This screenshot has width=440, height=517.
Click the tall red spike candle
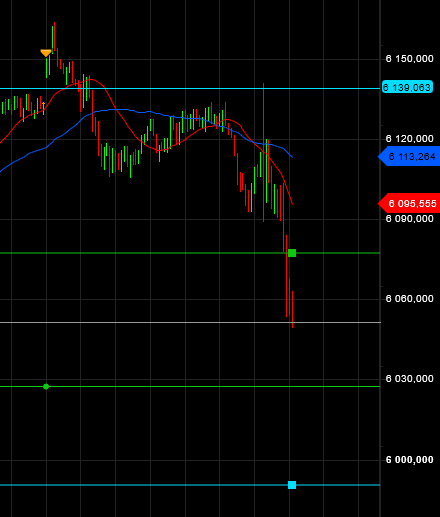pos(263,152)
